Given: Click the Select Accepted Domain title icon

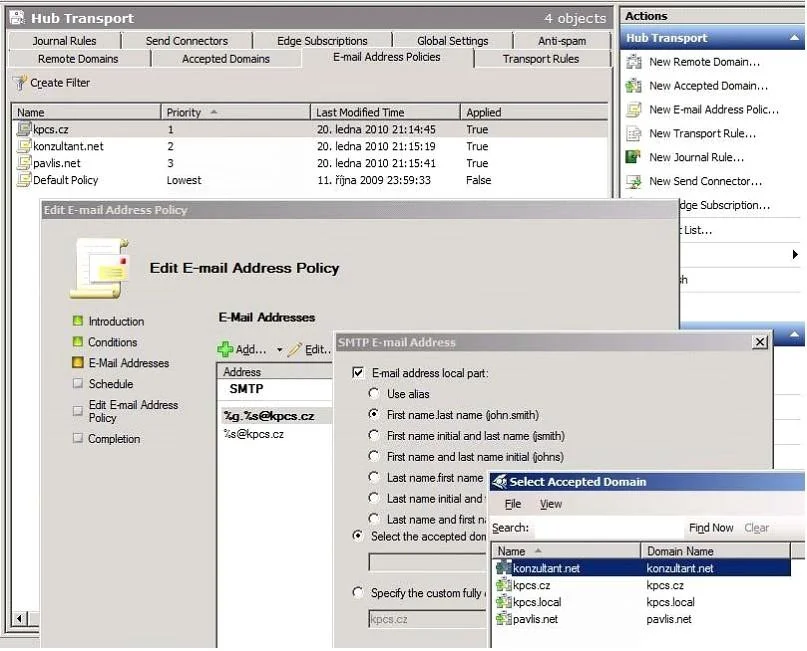Looking at the screenshot, I should click(499, 482).
